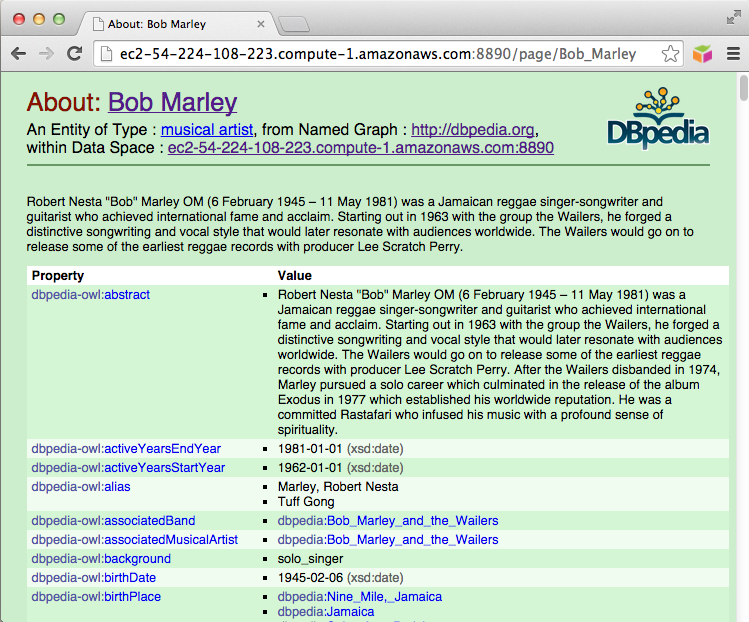The width and height of the screenshot is (749, 622).
Task: Click the browser back arrow button
Action: click(18, 54)
